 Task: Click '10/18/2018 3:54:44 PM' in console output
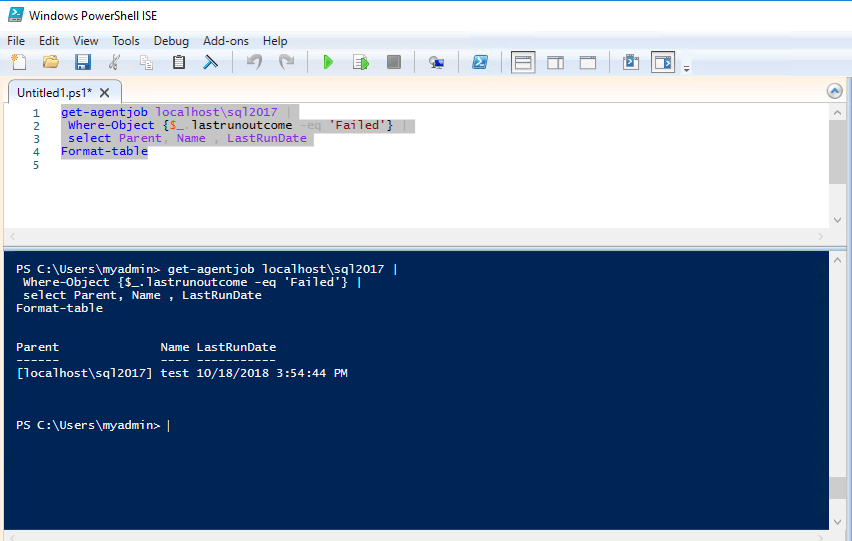click(272, 373)
